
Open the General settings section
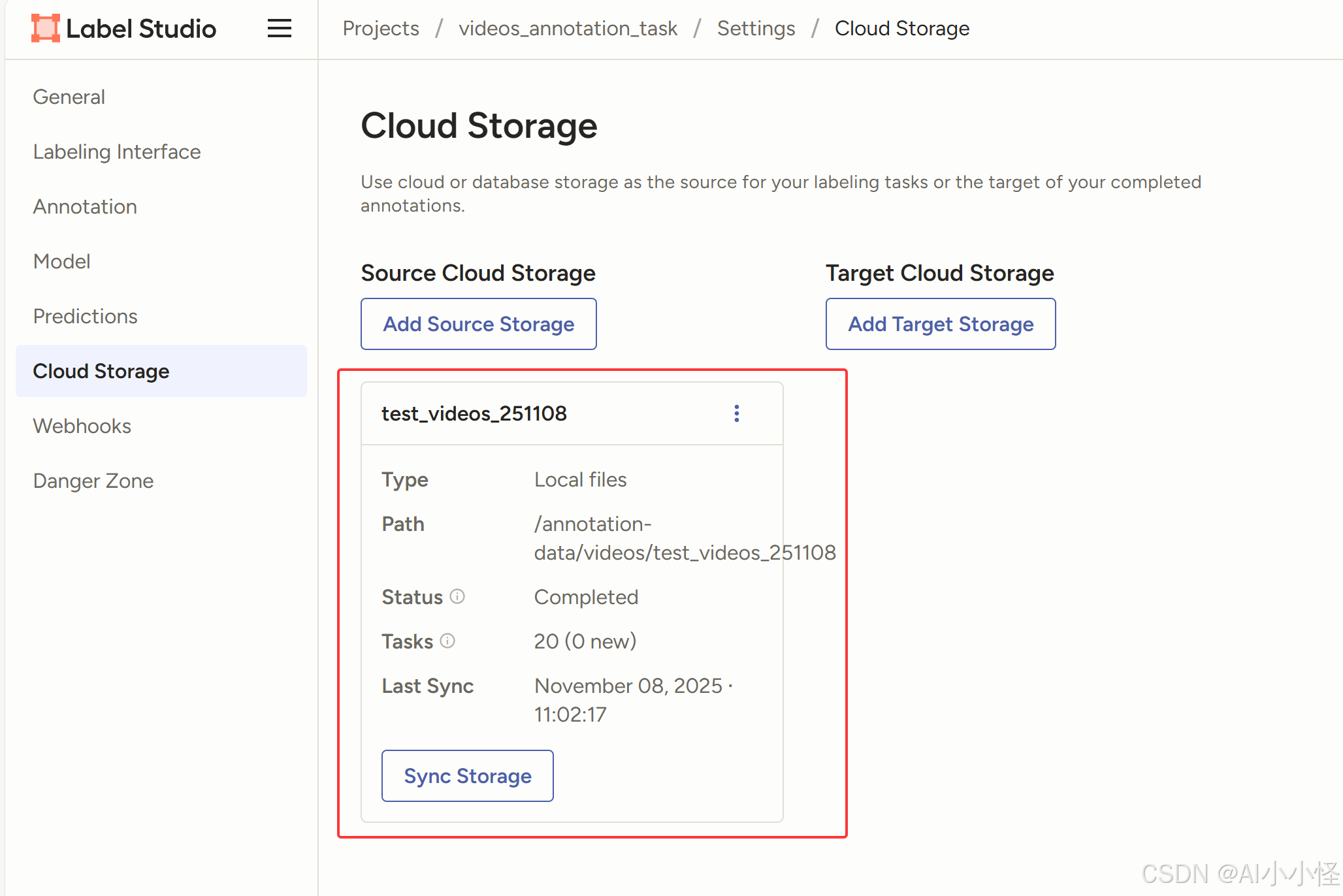point(69,97)
